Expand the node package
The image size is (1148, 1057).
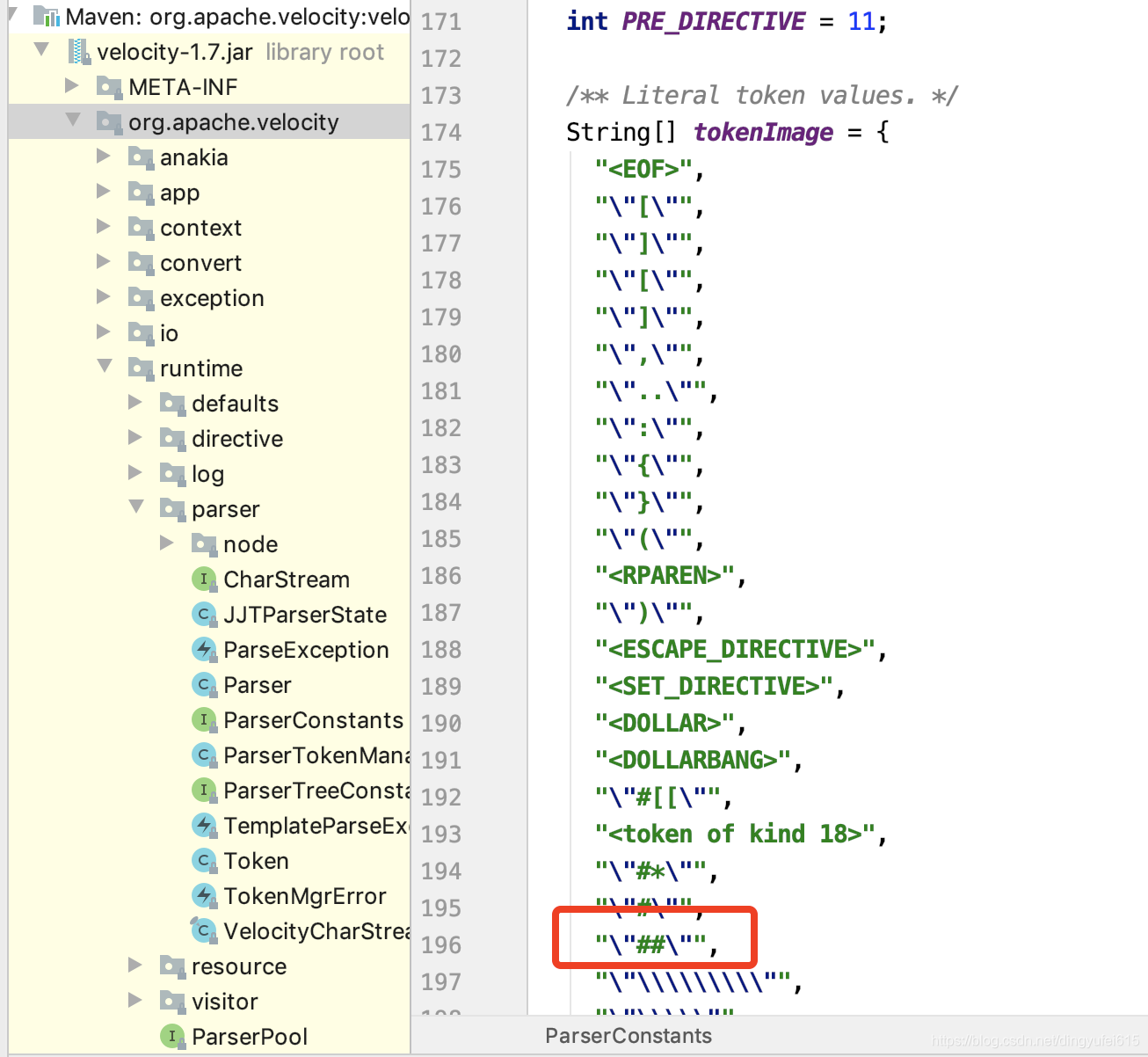167,543
